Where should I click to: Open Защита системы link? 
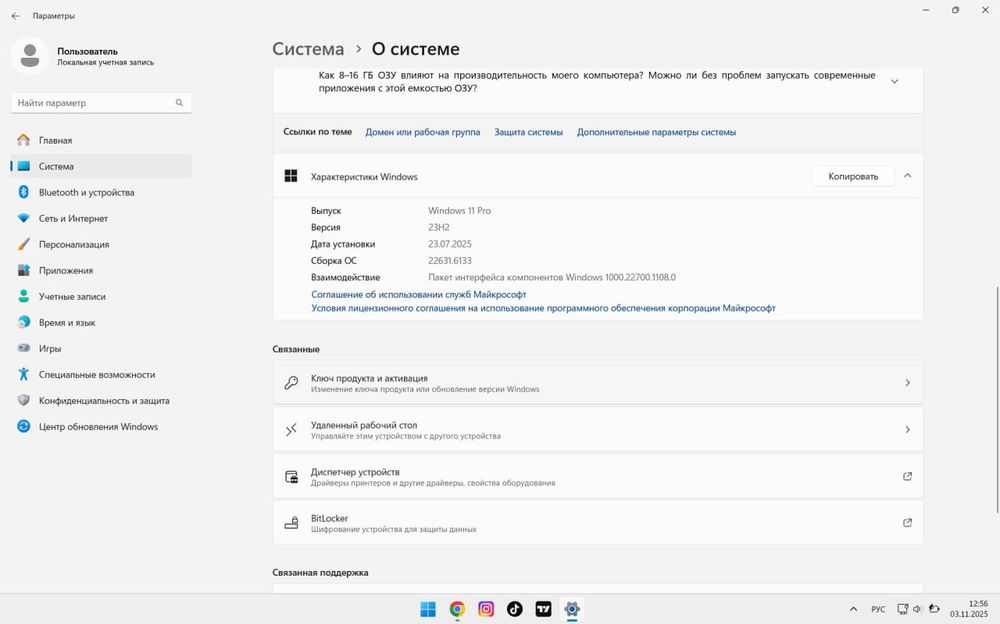tap(528, 132)
